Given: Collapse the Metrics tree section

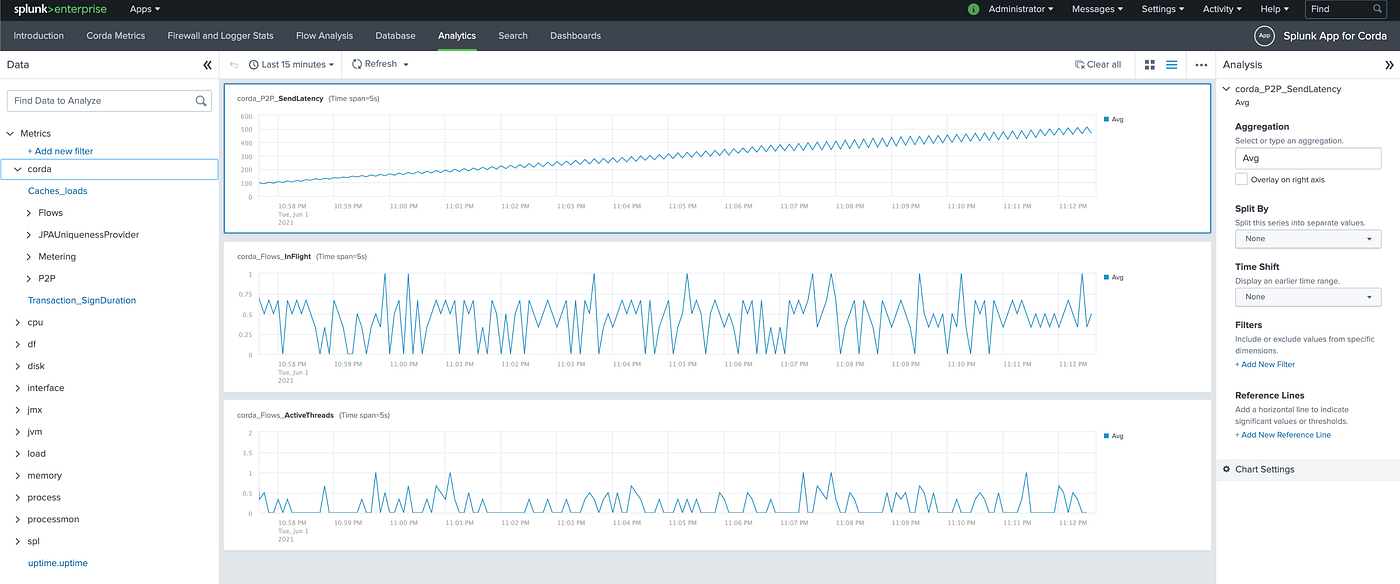Looking at the screenshot, I should (x=11, y=133).
